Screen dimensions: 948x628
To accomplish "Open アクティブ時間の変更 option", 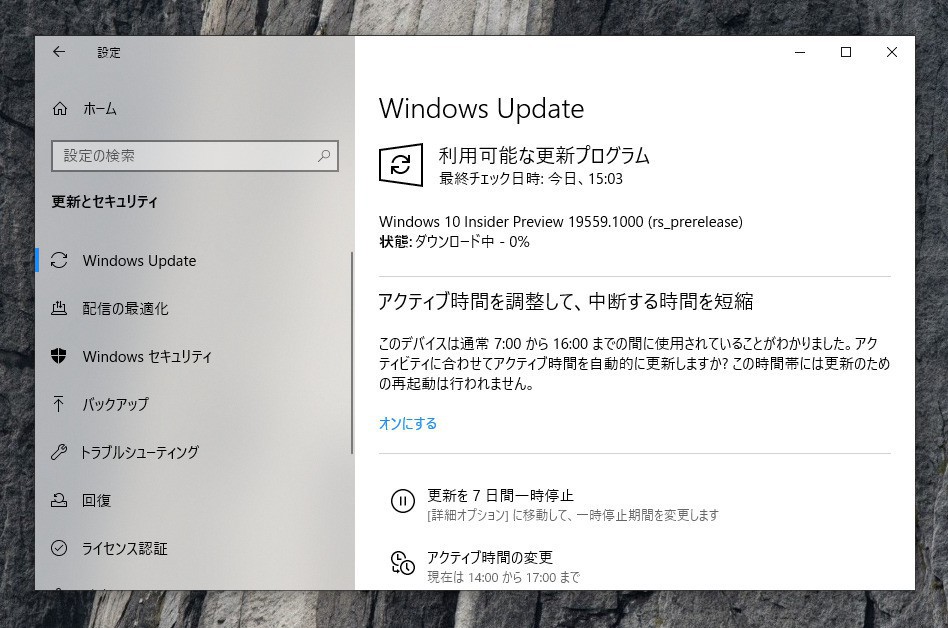I will pos(490,557).
